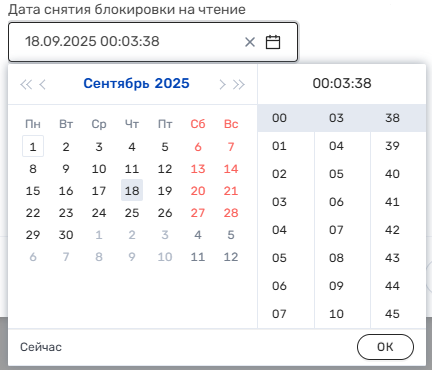Viewport: 432px width, 370px height.
Task: Go to previous year with double-left arrow
Action: pyautogui.click(x=26, y=84)
